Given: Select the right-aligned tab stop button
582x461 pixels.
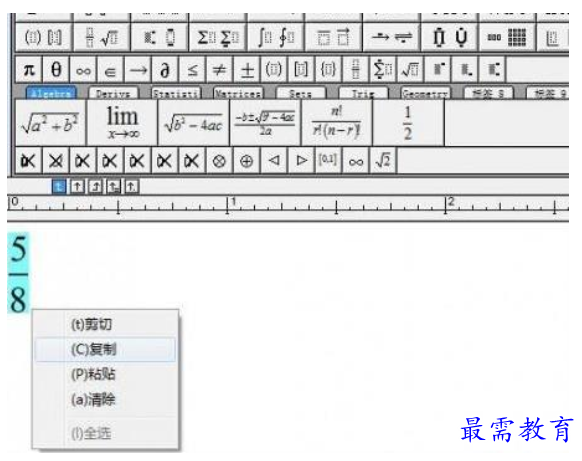Looking at the screenshot, I should pyautogui.click(x=95, y=186).
